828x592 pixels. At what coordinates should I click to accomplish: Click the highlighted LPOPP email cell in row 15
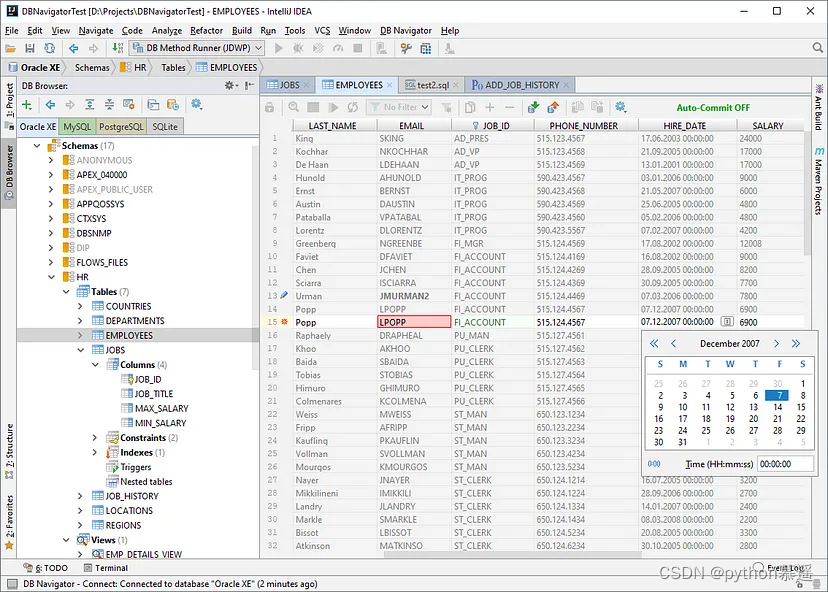(414, 322)
